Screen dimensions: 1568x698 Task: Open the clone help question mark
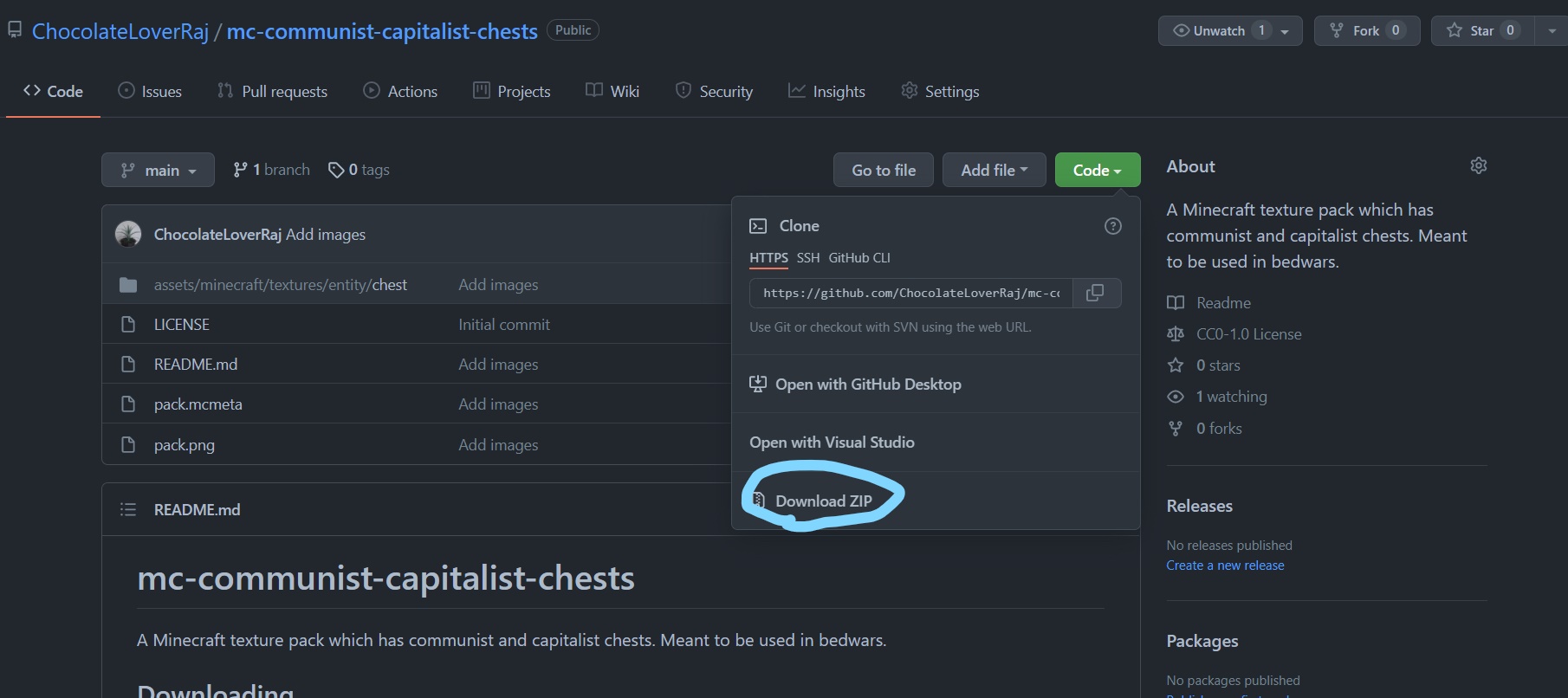click(1112, 225)
